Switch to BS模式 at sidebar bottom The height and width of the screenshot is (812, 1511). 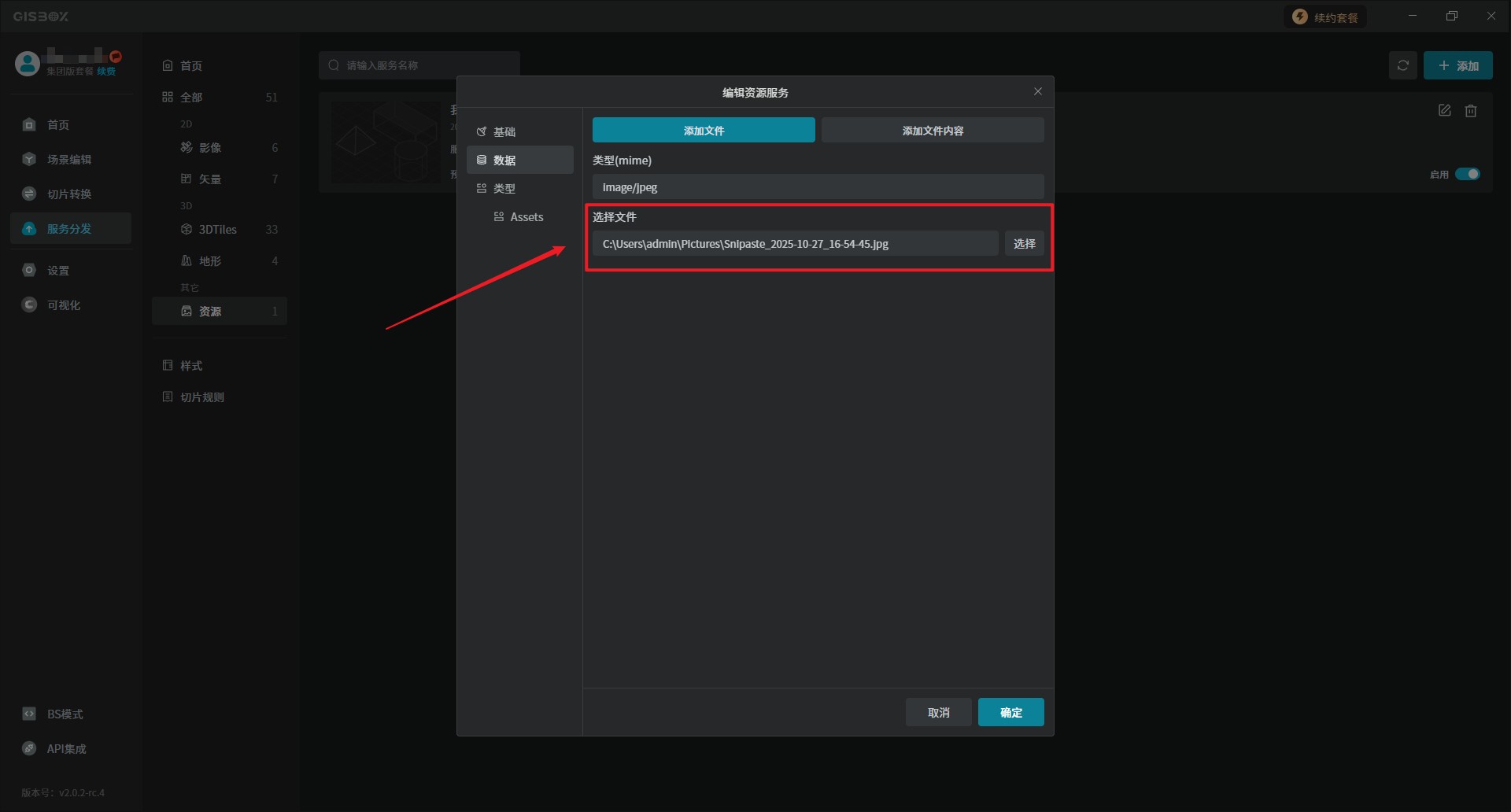tap(65, 714)
